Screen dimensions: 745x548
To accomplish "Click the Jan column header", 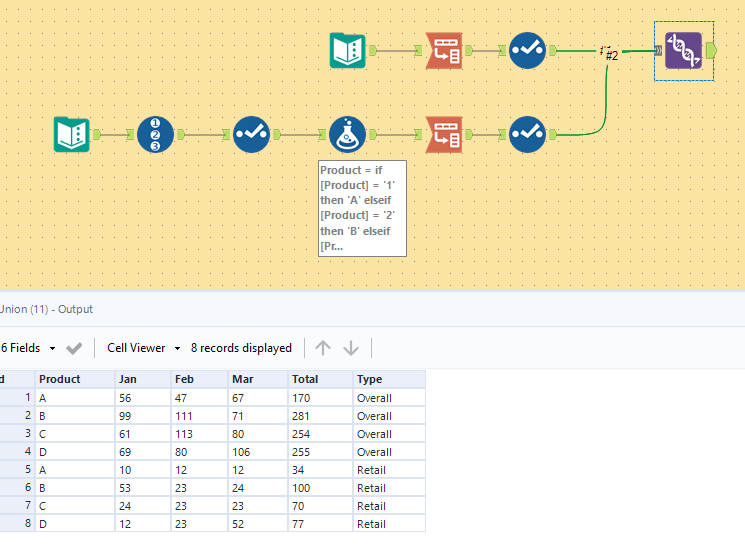I will coord(143,379).
